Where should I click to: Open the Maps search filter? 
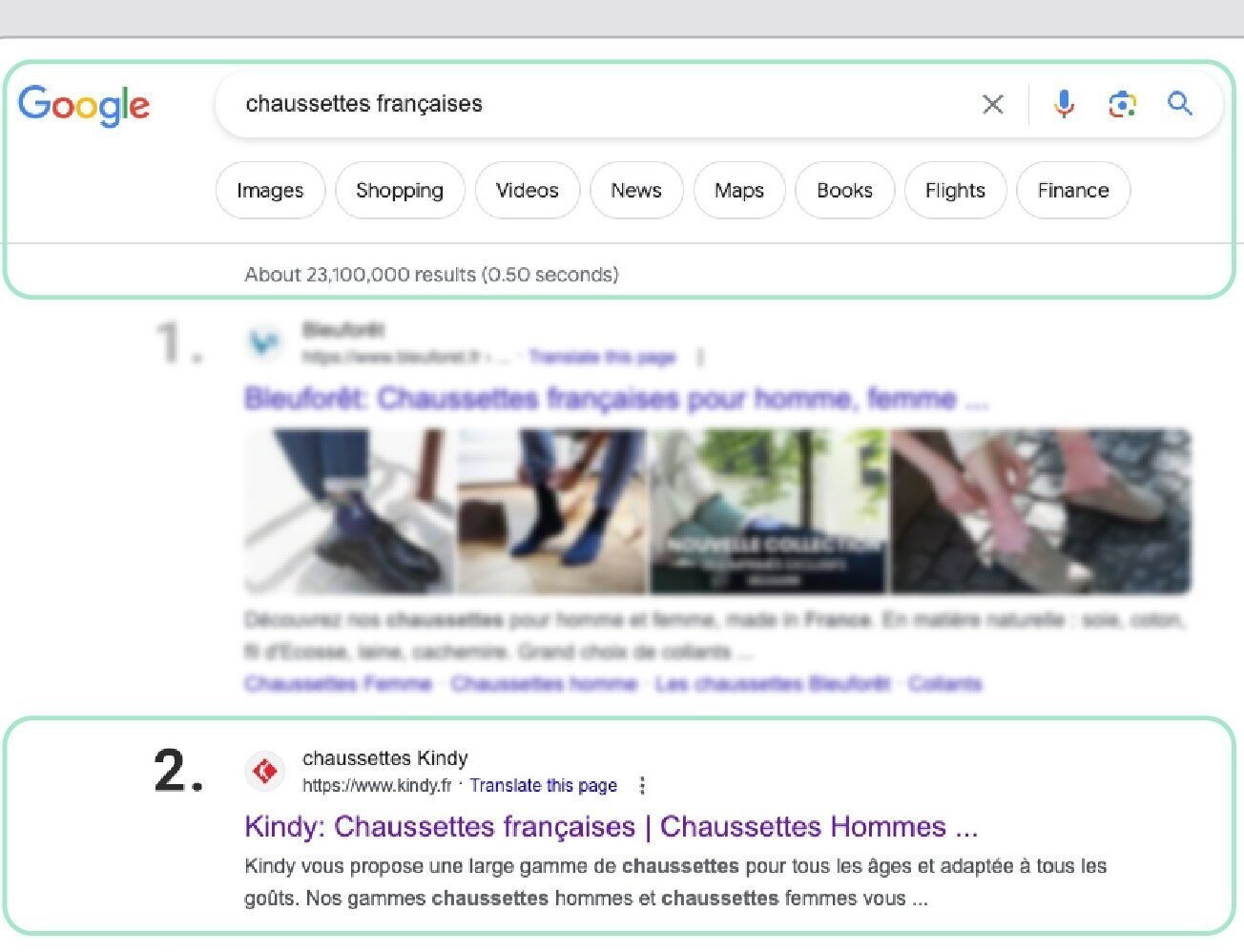click(x=739, y=191)
